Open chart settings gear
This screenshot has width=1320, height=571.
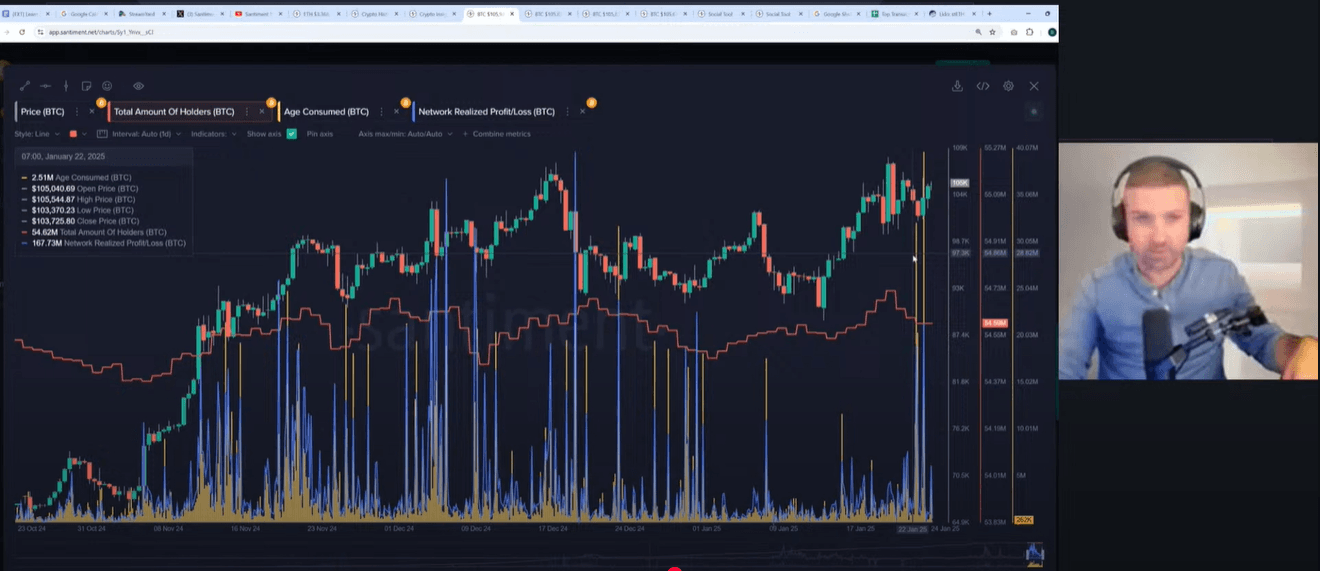point(1008,87)
